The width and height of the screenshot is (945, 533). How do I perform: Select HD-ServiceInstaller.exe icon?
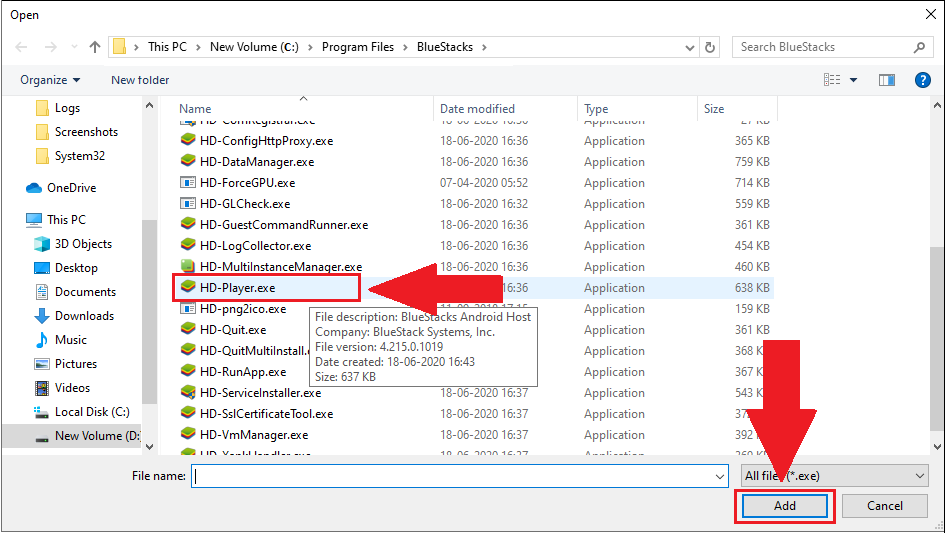pos(188,393)
